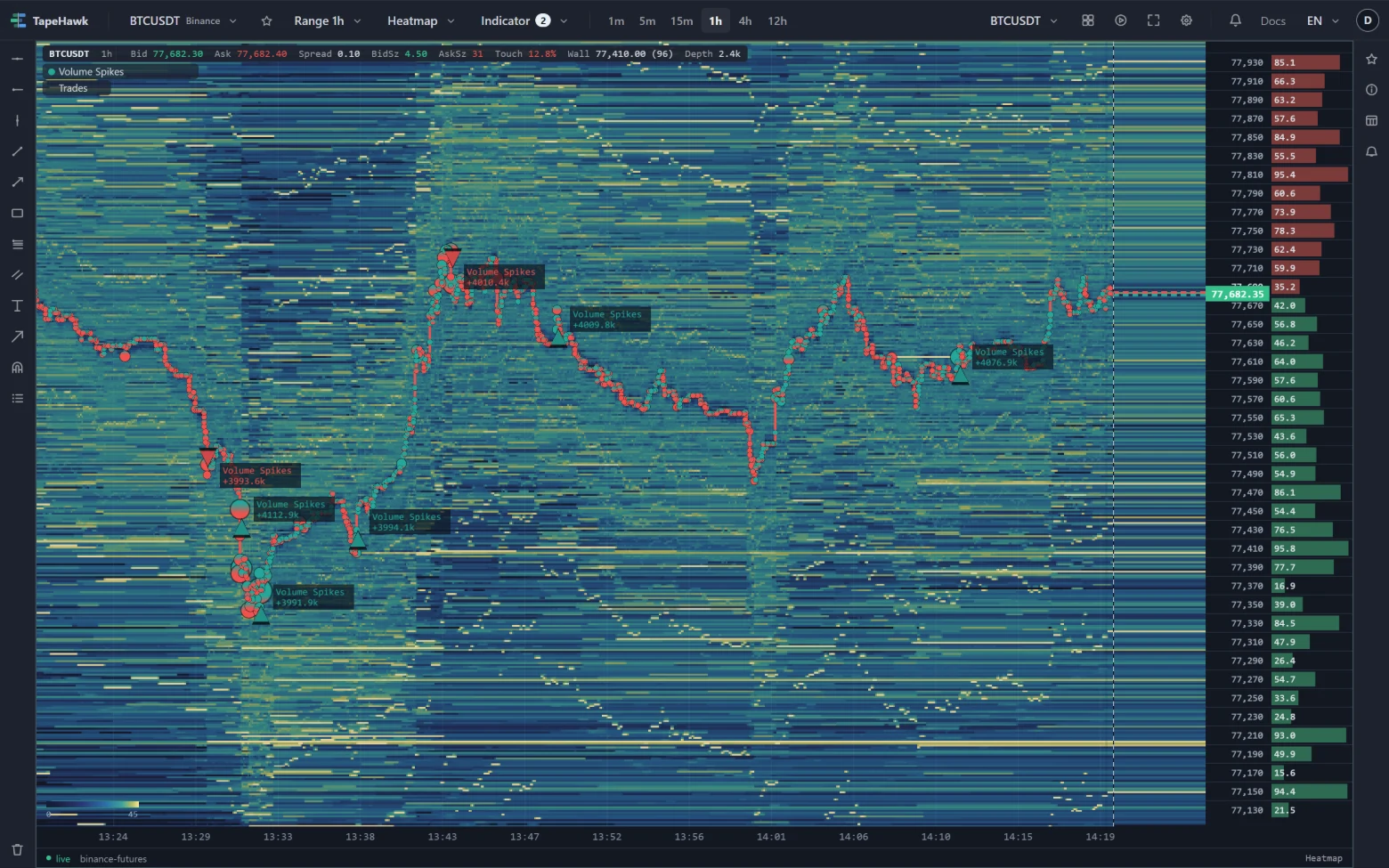Switch to the 1m timeframe
The height and width of the screenshot is (868, 1389).
tap(616, 20)
